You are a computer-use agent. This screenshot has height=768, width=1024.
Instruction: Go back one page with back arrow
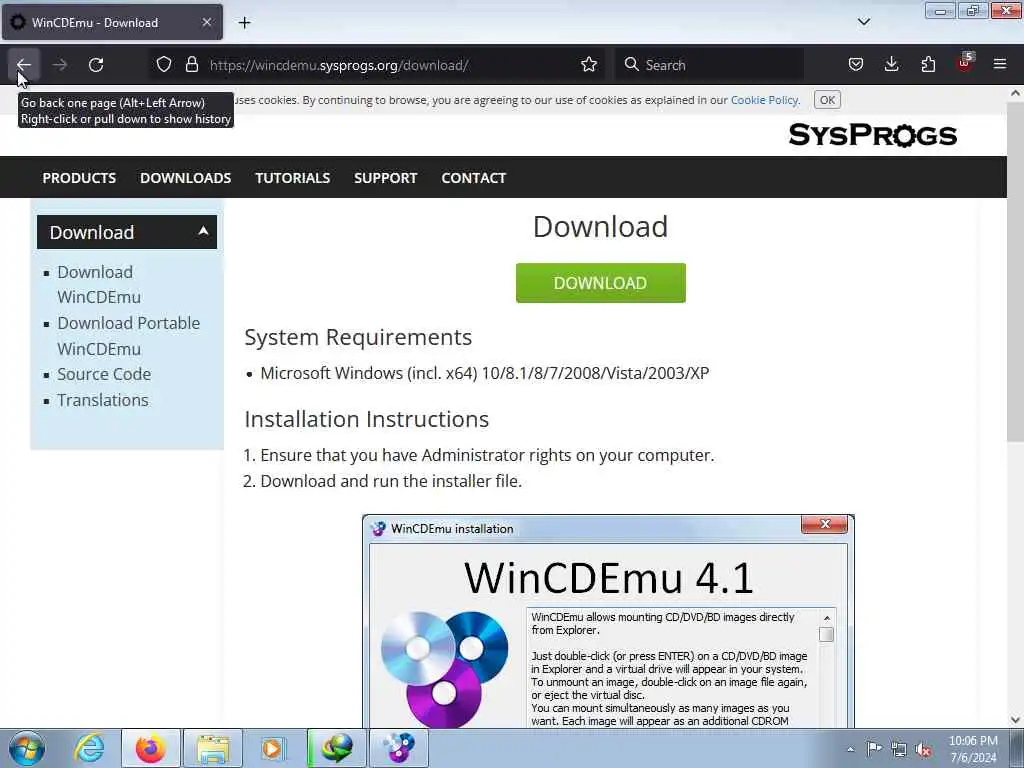pos(24,65)
